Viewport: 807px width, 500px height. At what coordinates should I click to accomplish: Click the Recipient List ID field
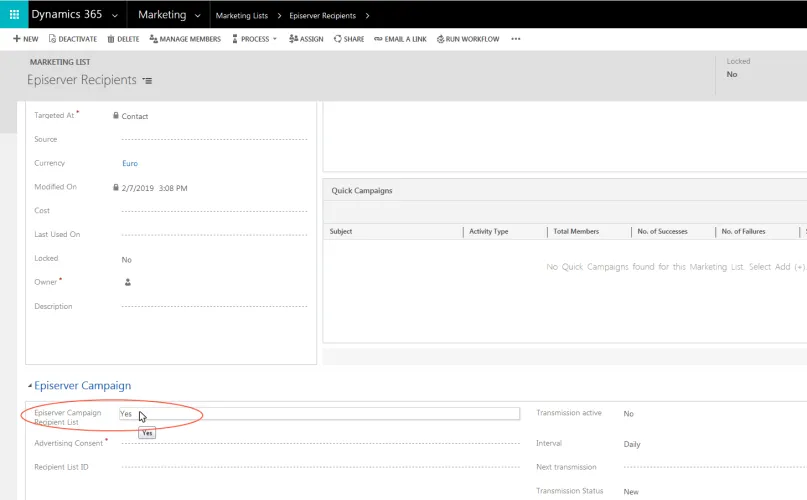click(x=320, y=467)
